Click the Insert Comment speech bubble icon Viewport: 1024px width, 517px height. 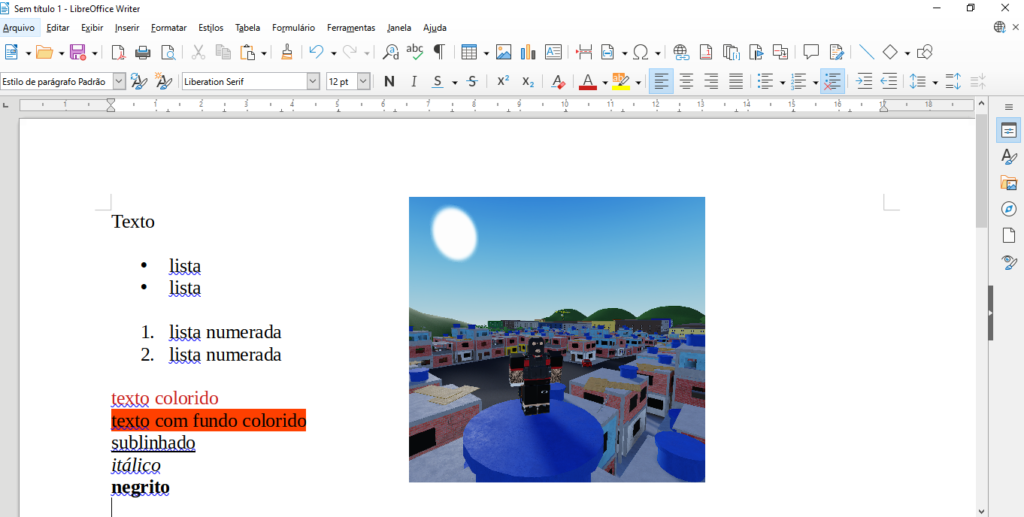(x=811, y=52)
